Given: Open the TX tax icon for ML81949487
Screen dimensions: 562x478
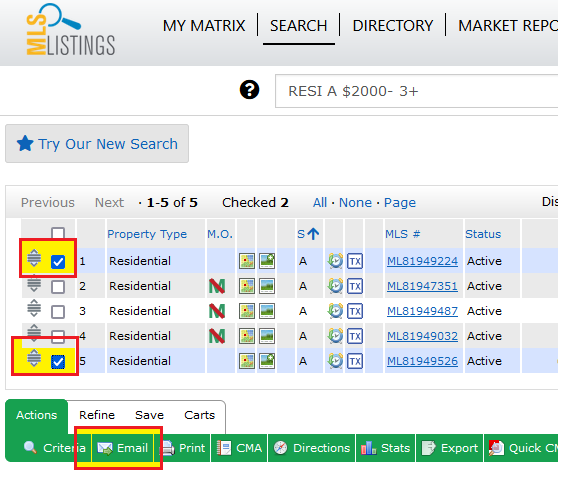Looking at the screenshot, I should click(x=355, y=311).
